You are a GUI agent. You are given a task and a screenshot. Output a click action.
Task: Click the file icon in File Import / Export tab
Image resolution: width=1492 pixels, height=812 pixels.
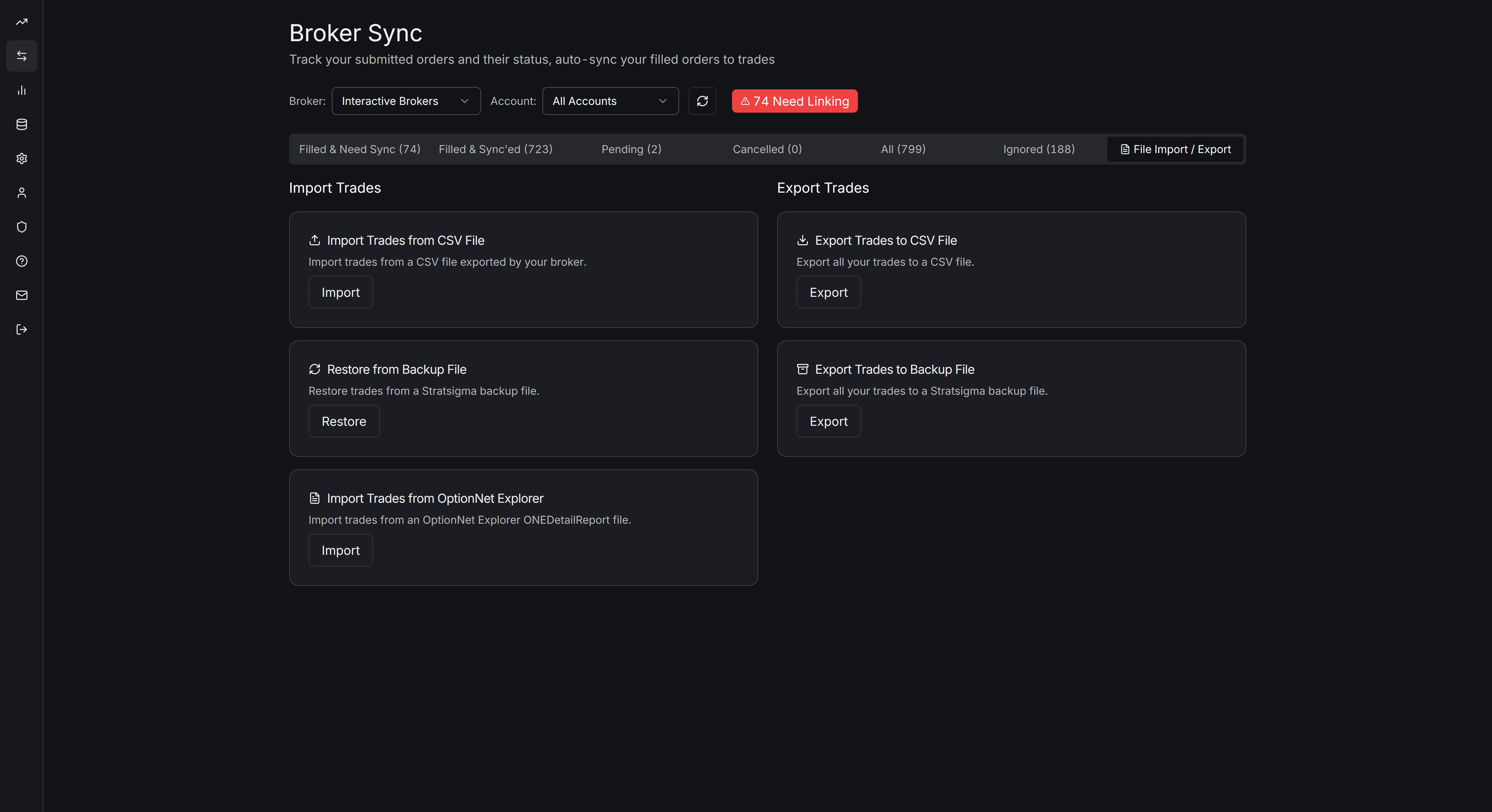[x=1125, y=149]
